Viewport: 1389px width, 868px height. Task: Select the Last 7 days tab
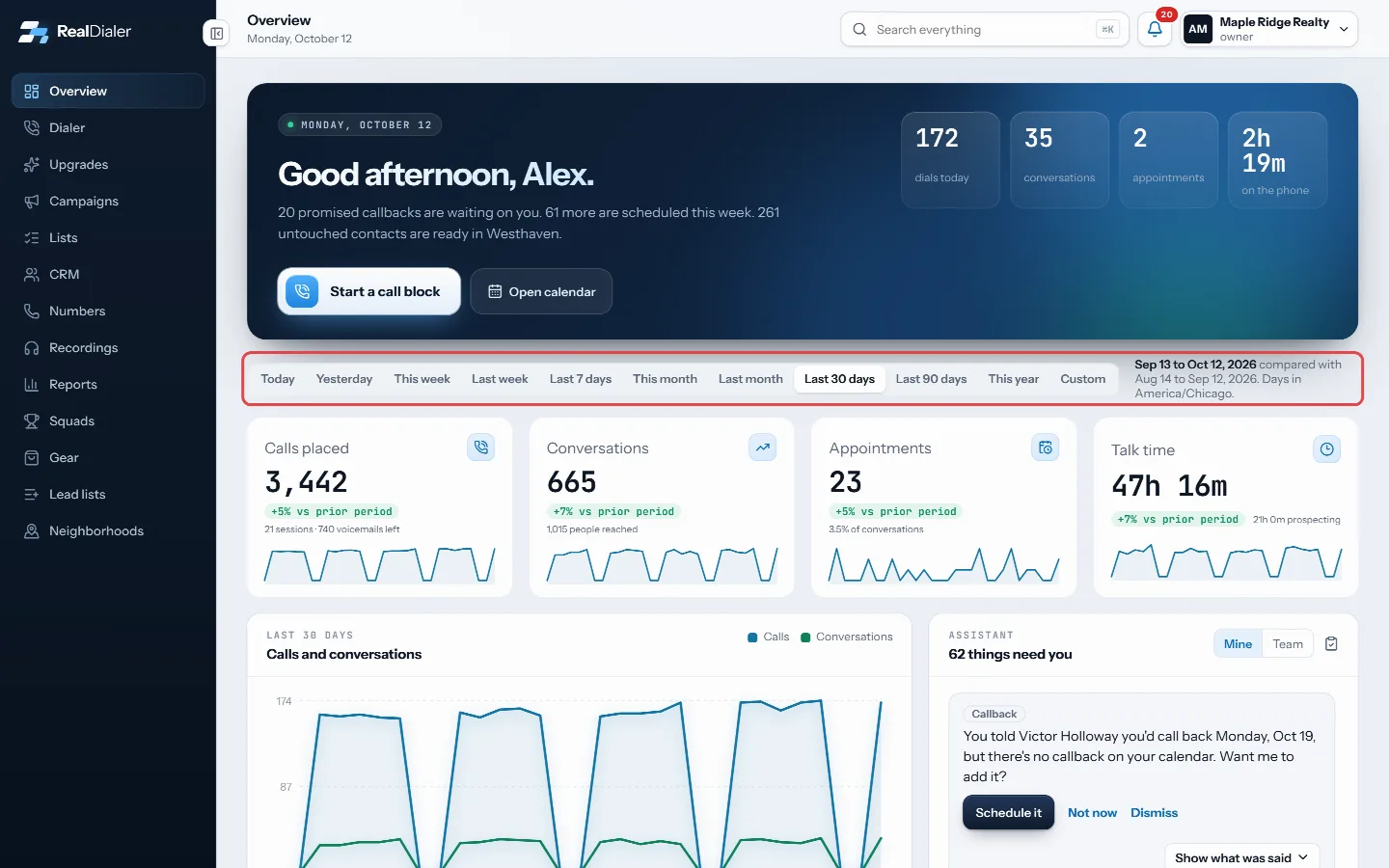[581, 379]
